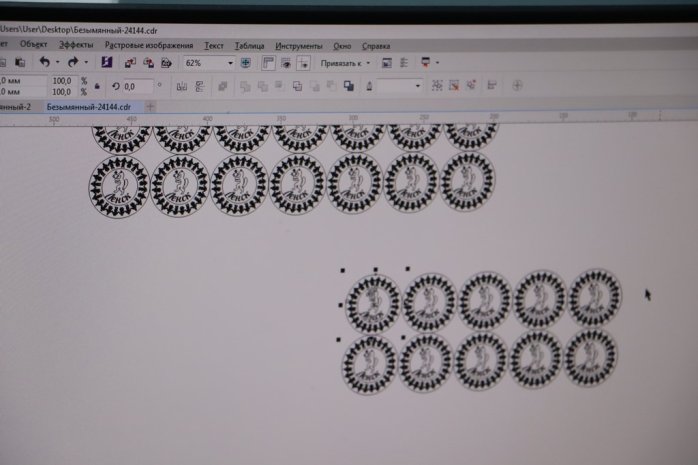Click the Redo arrow icon
The width and height of the screenshot is (698, 465).
[x=73, y=62]
